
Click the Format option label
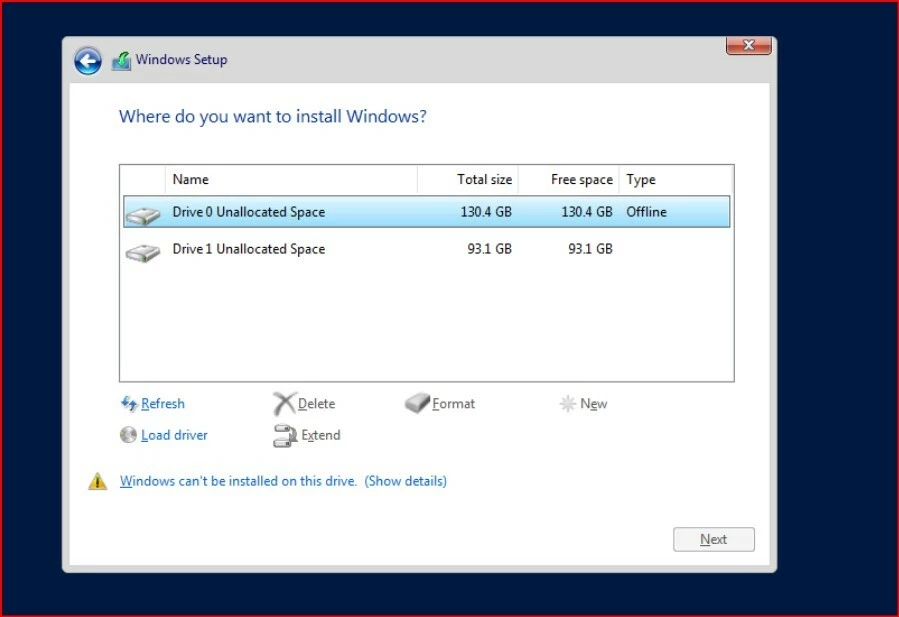tap(454, 404)
